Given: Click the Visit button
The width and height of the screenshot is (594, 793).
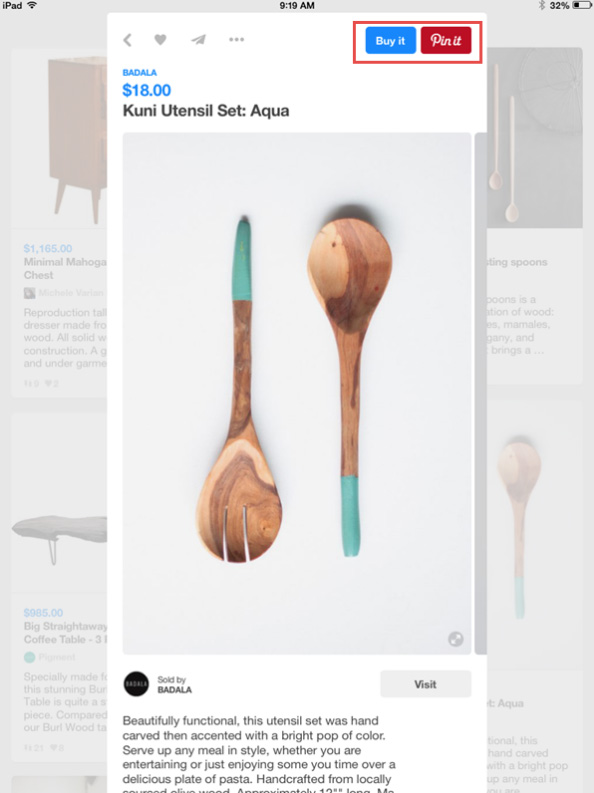Looking at the screenshot, I should click(x=426, y=684).
